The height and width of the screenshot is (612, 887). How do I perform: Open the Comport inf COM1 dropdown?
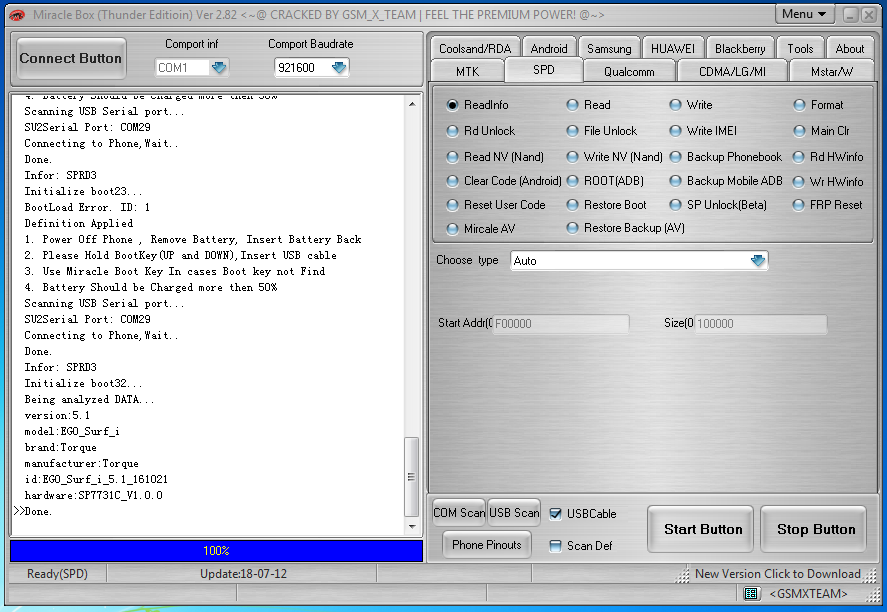click(x=218, y=68)
